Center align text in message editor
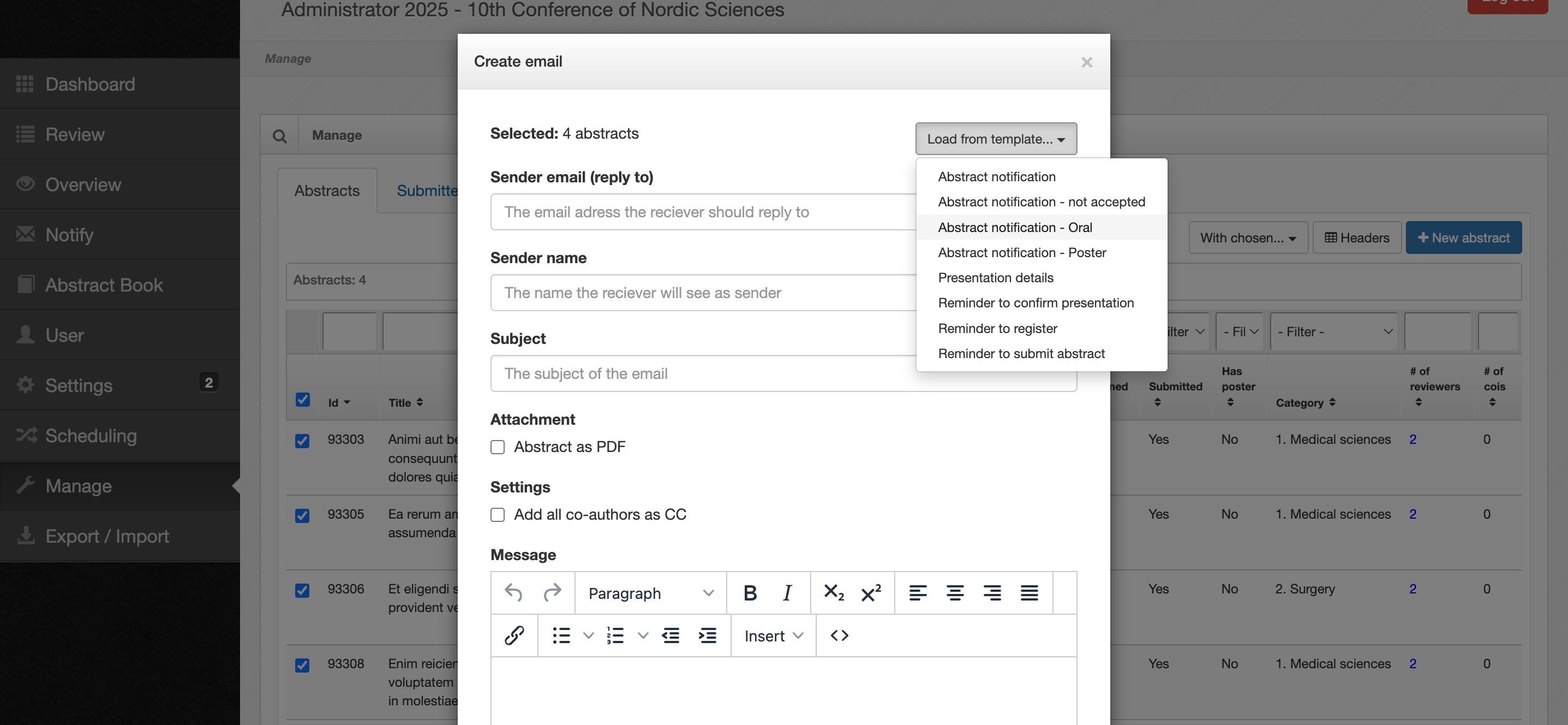Screen dimensions: 1568x725 click(x=954, y=593)
